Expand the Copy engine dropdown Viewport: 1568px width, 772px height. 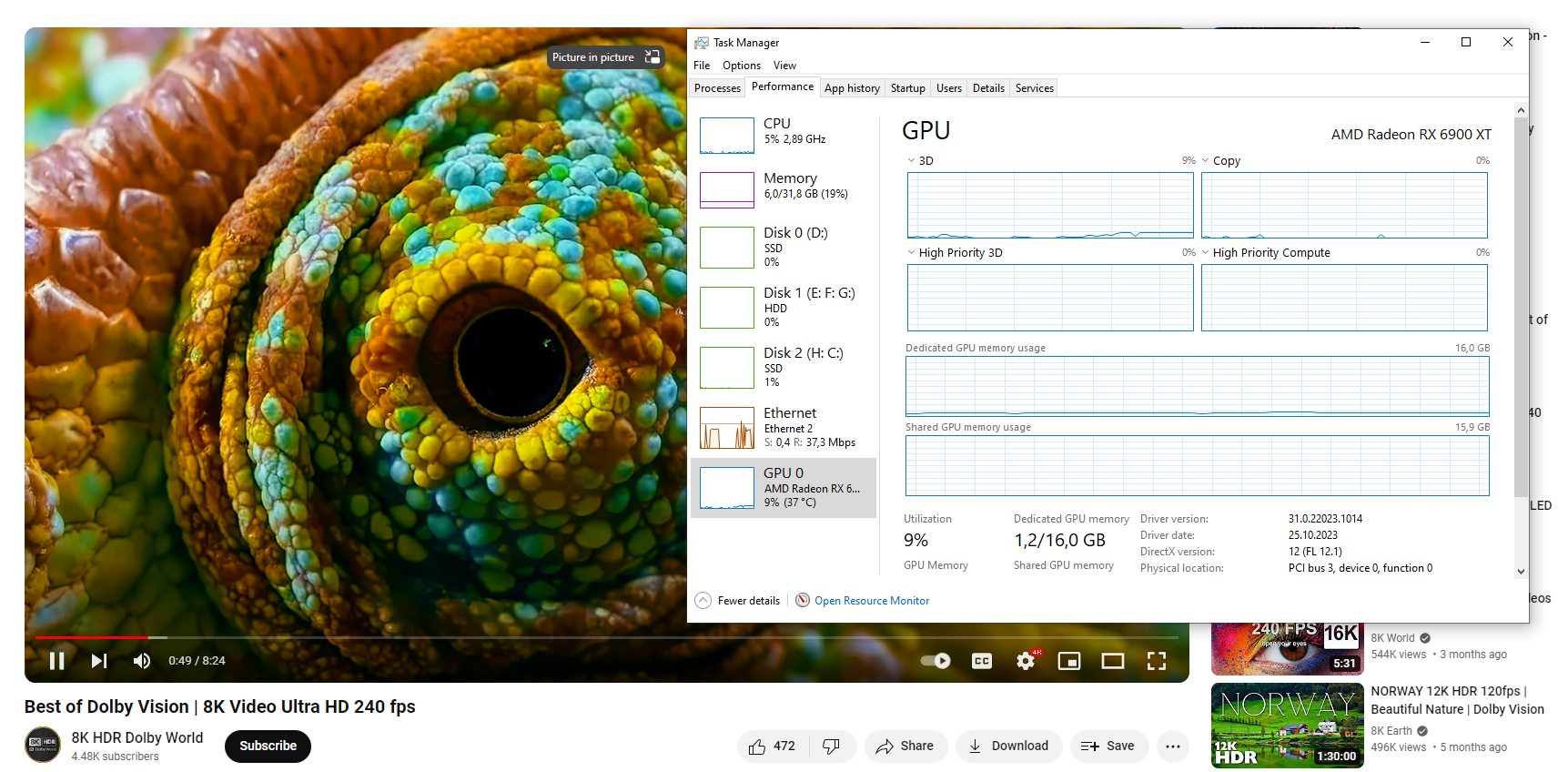(1206, 161)
